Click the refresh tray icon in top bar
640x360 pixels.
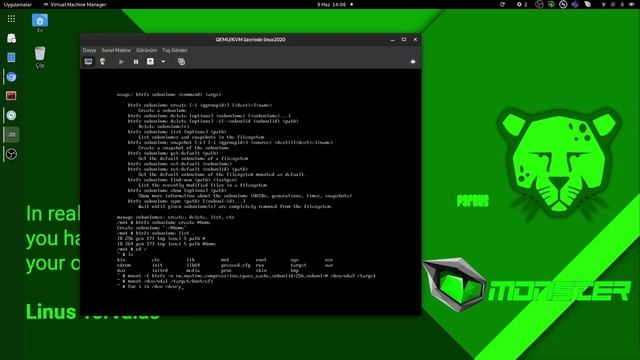[x=502, y=4]
